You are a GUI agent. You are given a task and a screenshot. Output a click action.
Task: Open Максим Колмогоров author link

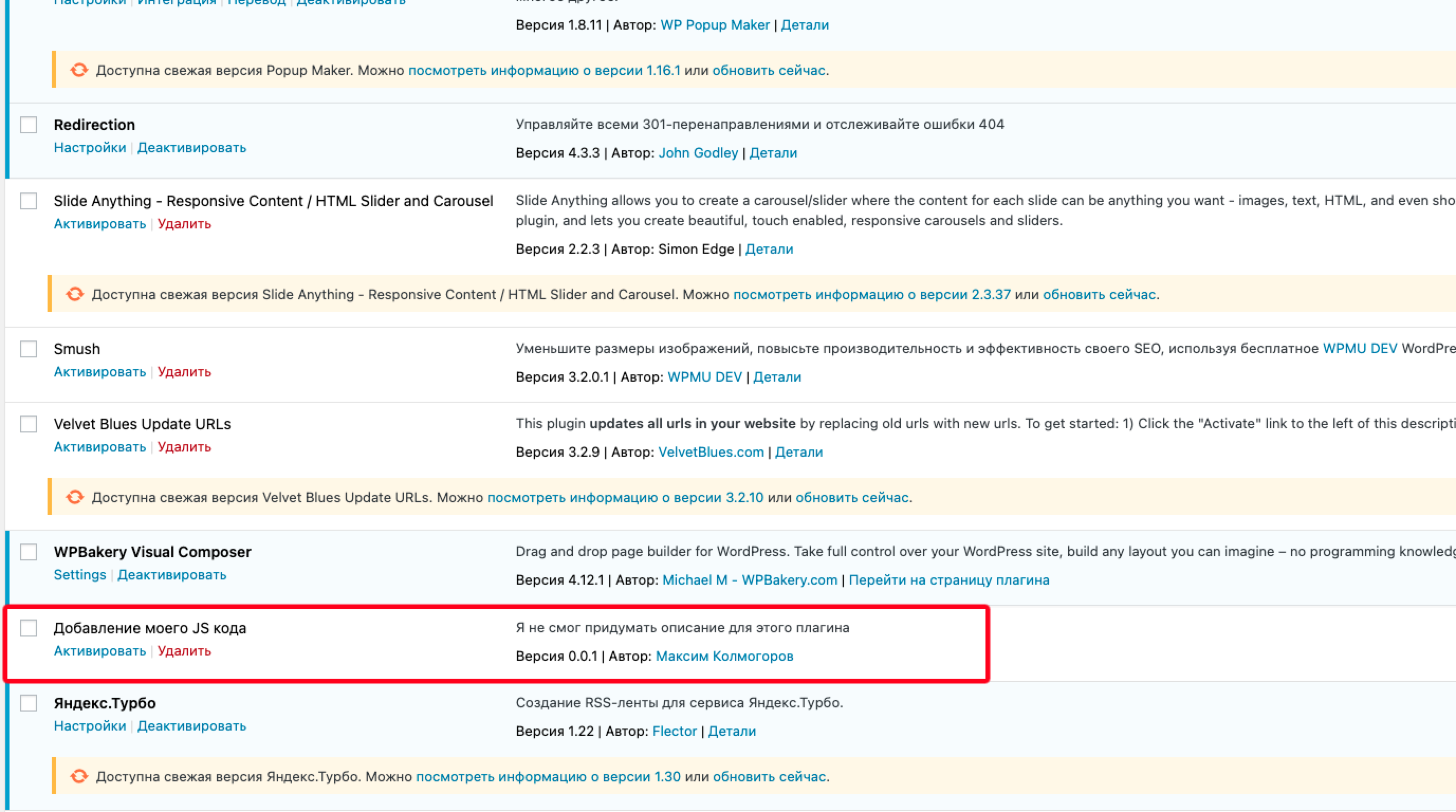[725, 657]
